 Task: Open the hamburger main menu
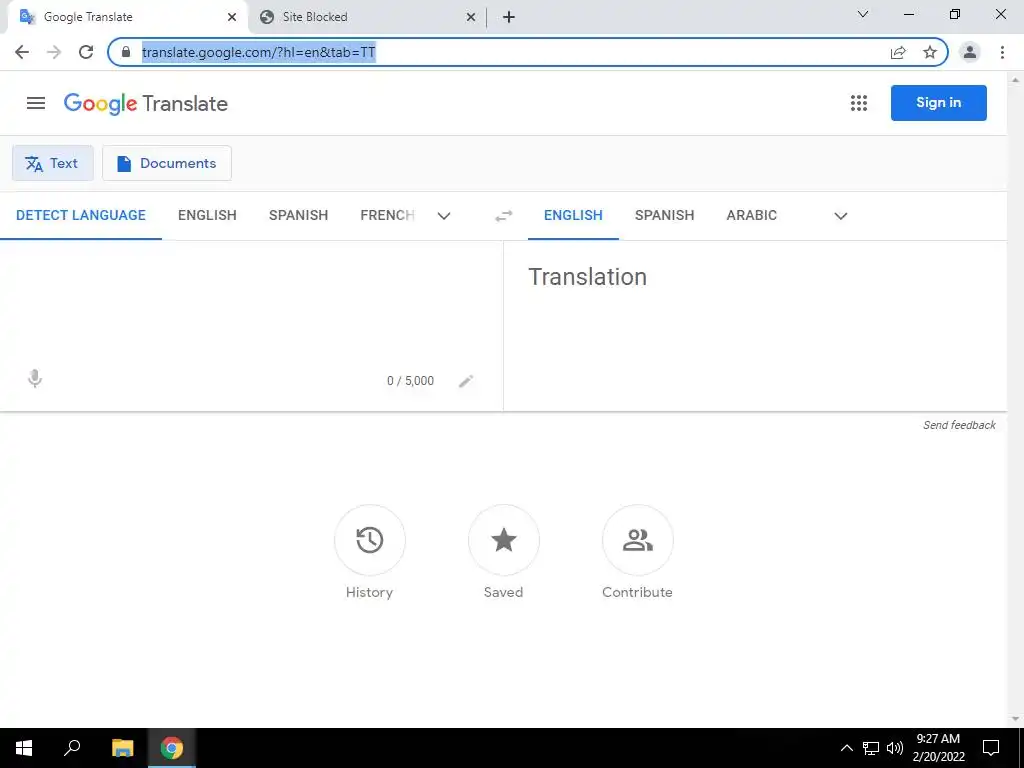(36, 103)
